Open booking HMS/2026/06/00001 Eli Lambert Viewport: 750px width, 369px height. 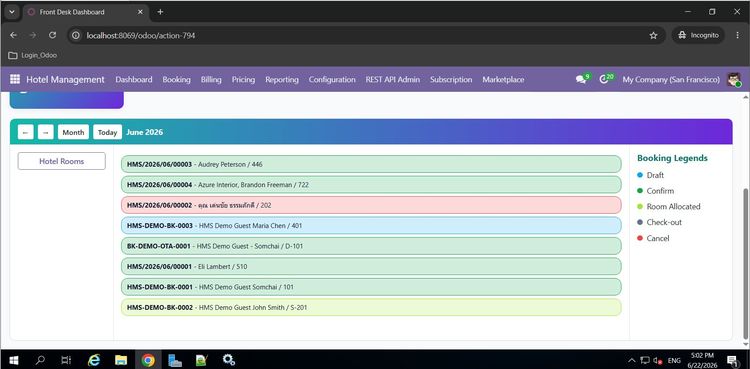tap(371, 267)
